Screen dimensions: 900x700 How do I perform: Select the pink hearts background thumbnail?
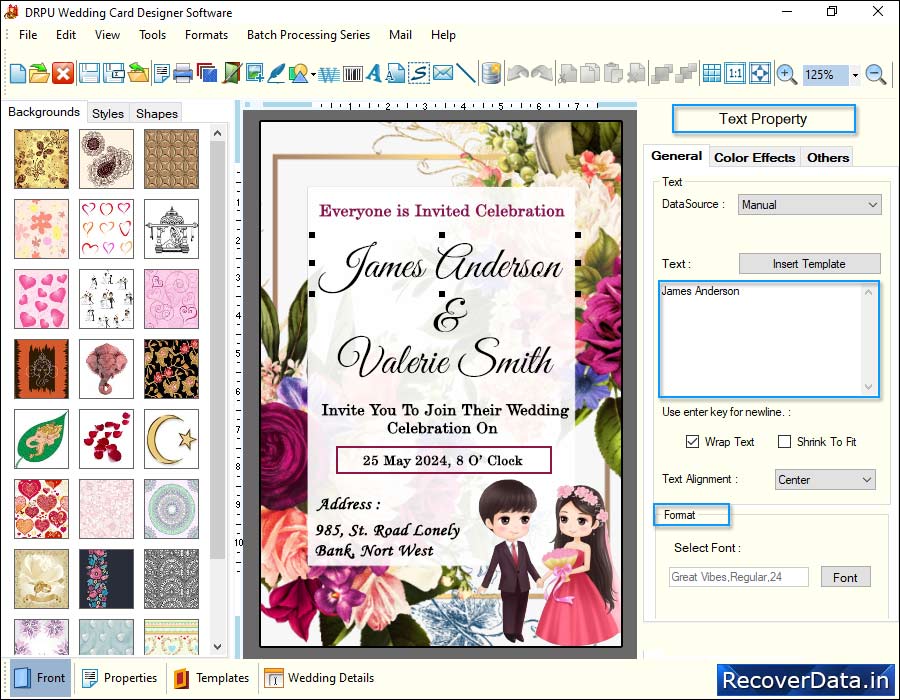[41, 299]
